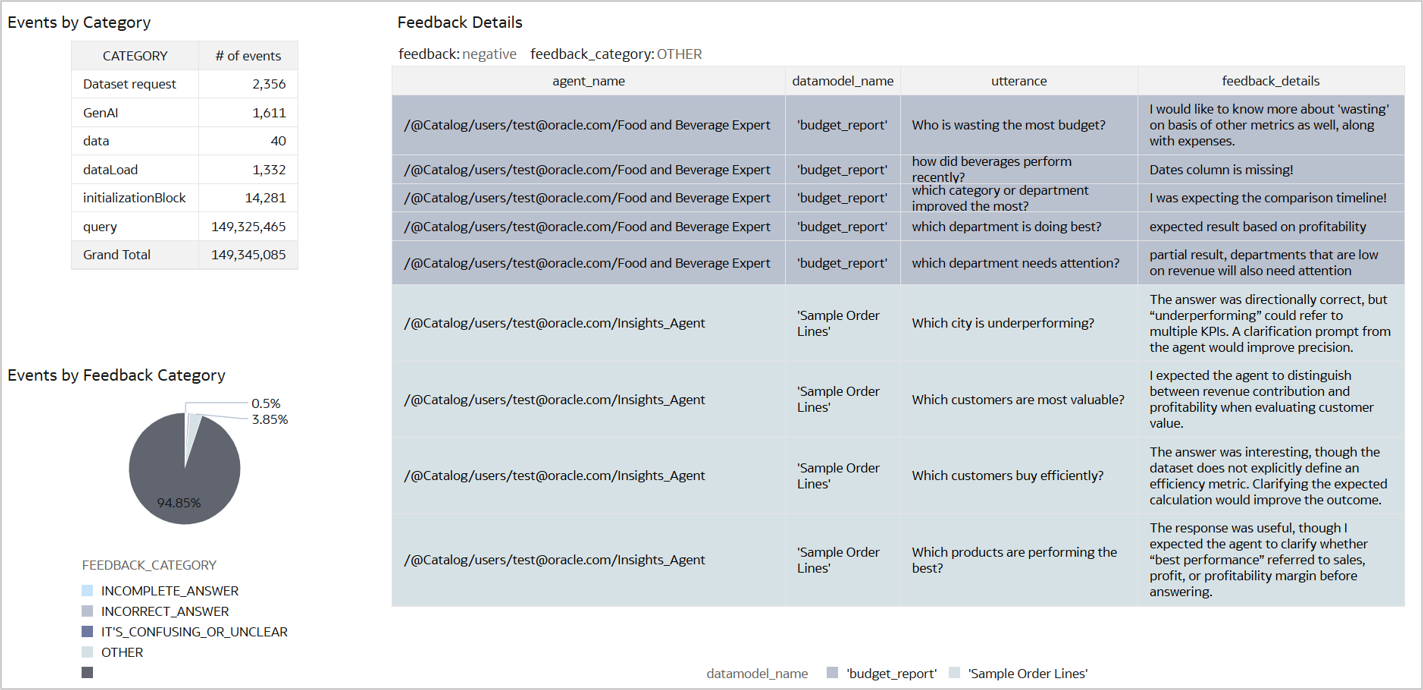
Task: Click the dataLoad category cell
Action: (x=135, y=170)
